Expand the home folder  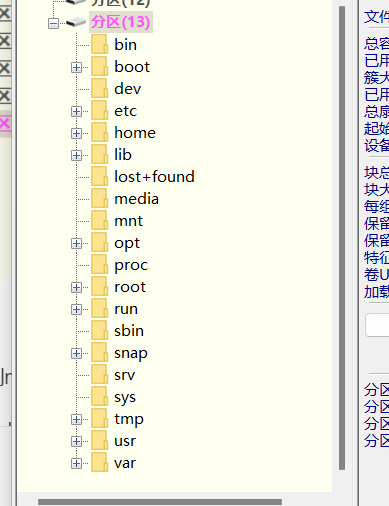tap(76, 133)
